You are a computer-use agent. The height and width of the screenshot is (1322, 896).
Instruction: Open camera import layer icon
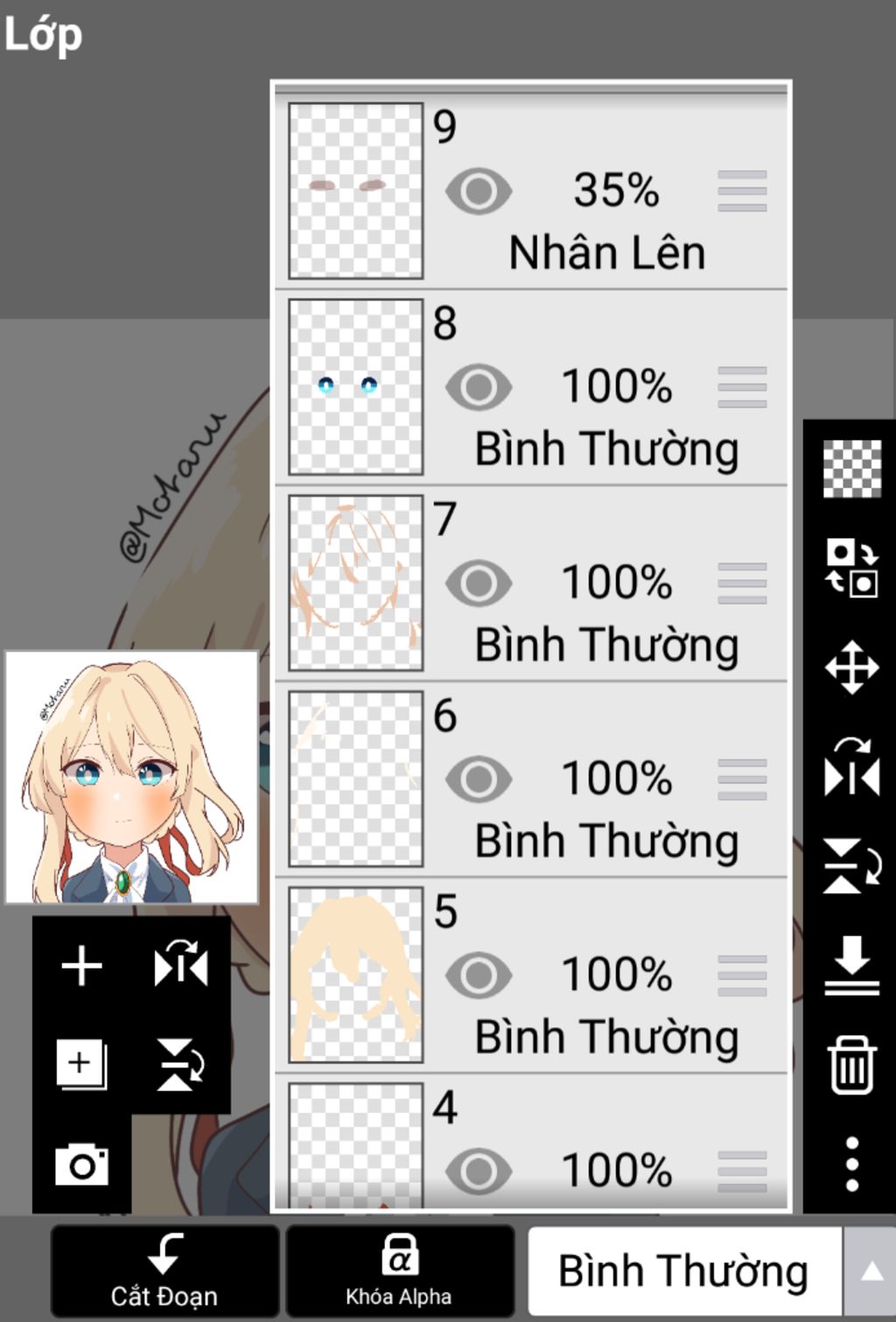pos(81,1165)
